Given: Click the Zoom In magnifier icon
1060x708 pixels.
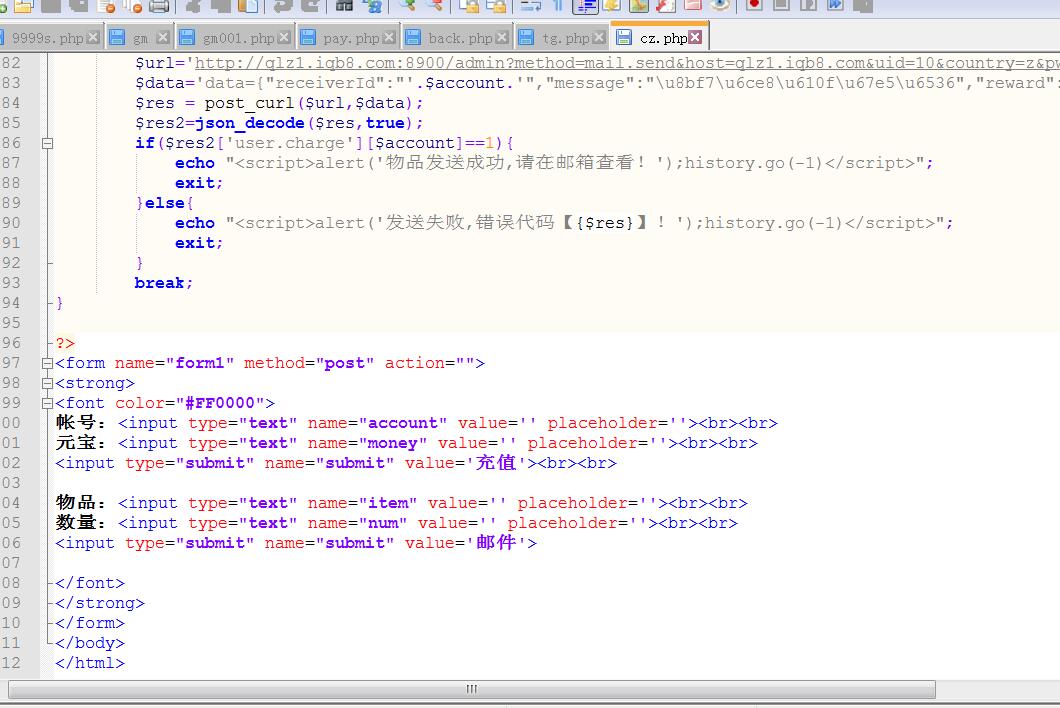Looking at the screenshot, I should click(407, 5).
